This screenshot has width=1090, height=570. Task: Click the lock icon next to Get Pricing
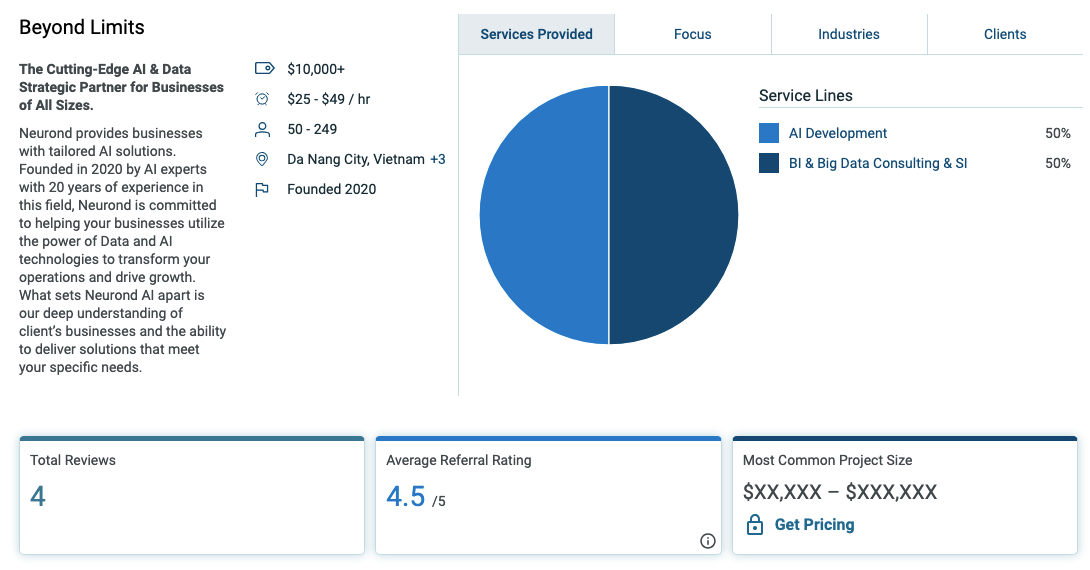click(x=754, y=525)
